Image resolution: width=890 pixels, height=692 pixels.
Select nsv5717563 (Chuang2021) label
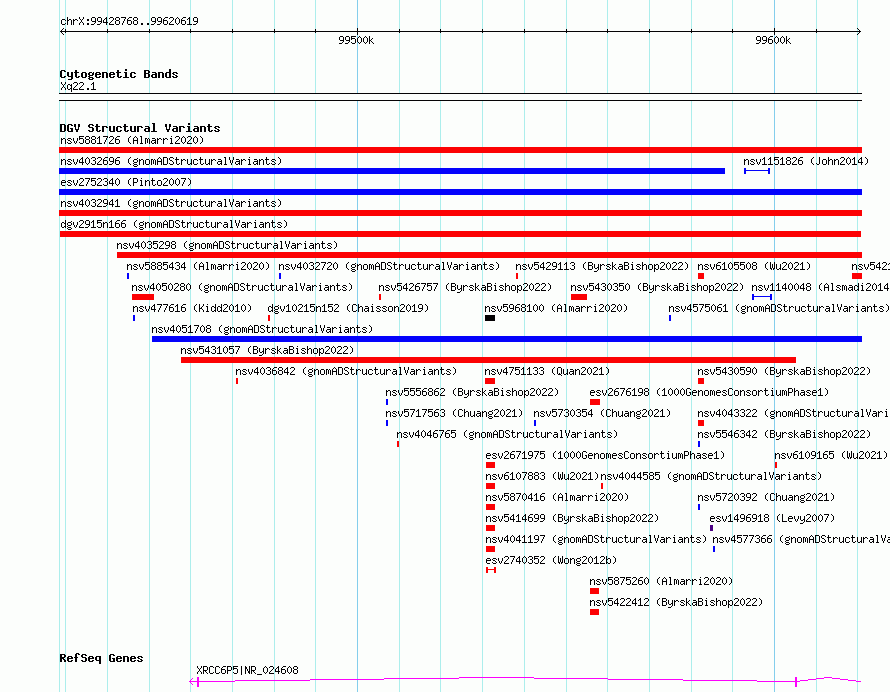pyautogui.click(x=454, y=413)
